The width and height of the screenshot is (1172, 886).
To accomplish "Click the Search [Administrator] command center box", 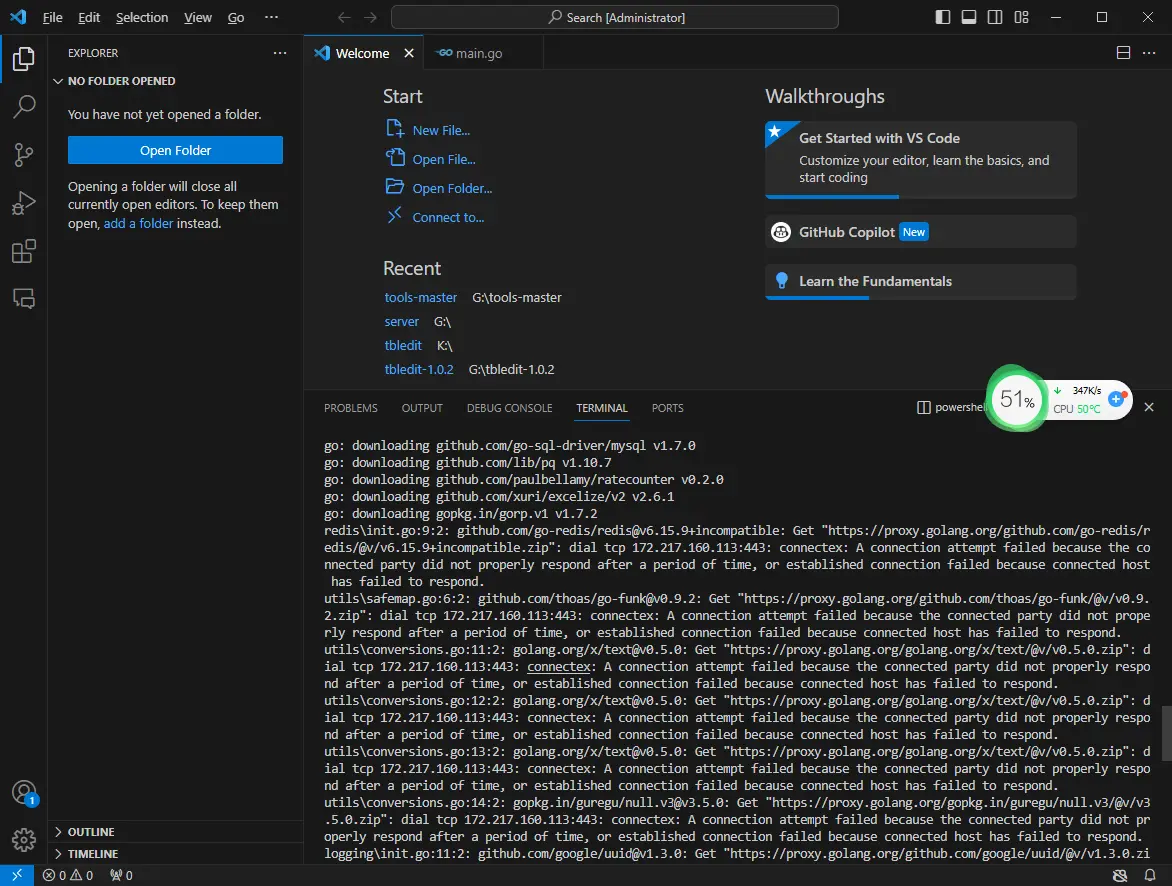I will point(614,17).
